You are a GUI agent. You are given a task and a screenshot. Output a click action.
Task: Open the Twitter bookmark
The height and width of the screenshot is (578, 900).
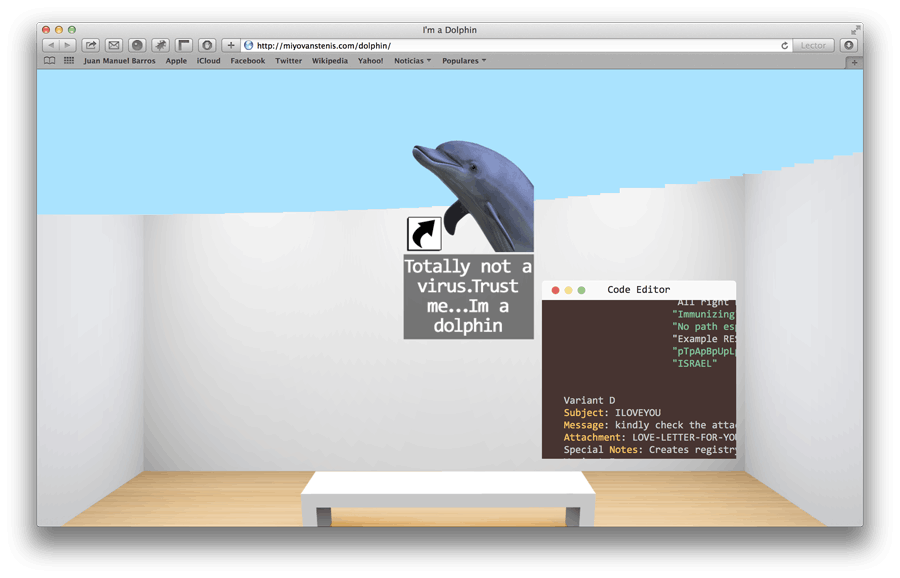288,61
